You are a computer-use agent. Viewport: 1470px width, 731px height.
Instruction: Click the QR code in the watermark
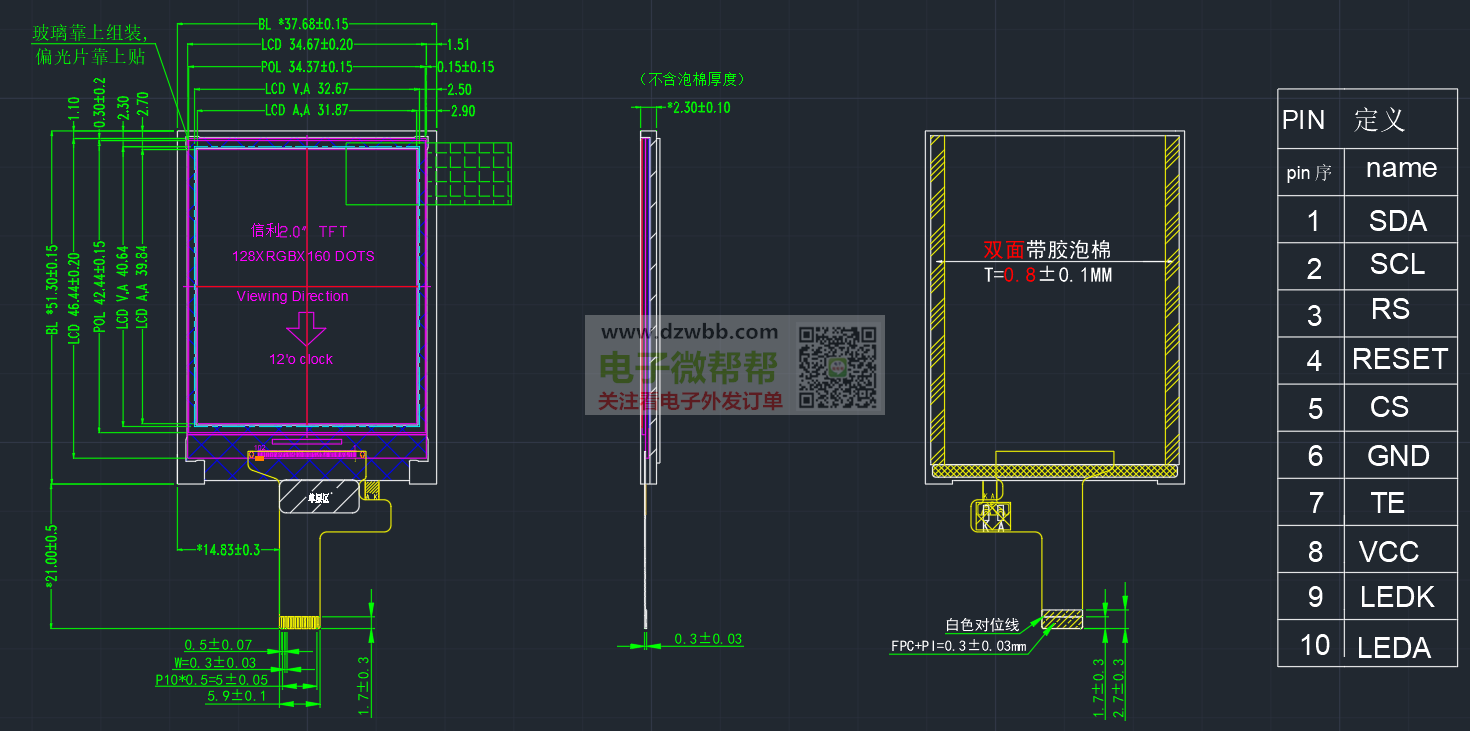838,367
